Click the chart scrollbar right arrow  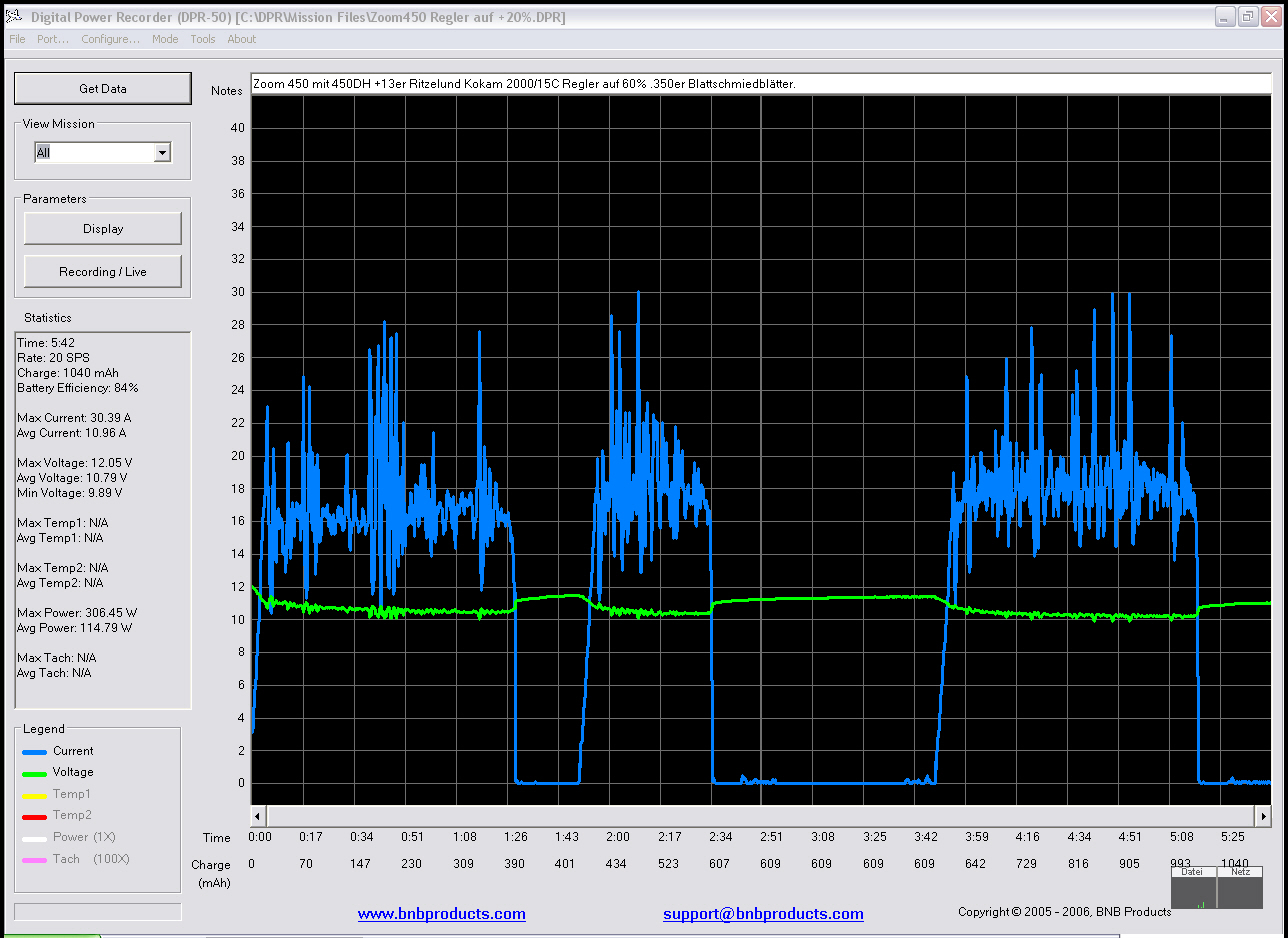coord(1263,815)
